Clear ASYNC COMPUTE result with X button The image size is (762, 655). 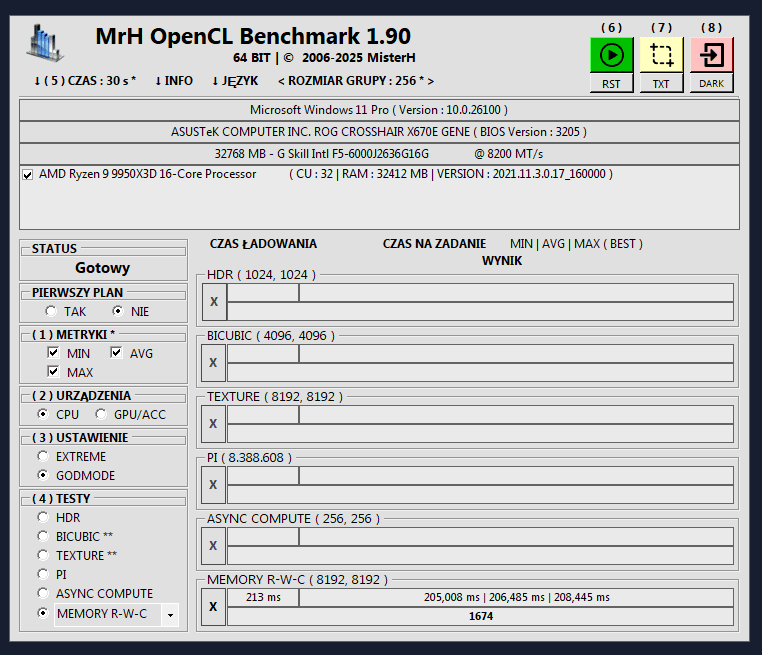pyautogui.click(x=213, y=546)
